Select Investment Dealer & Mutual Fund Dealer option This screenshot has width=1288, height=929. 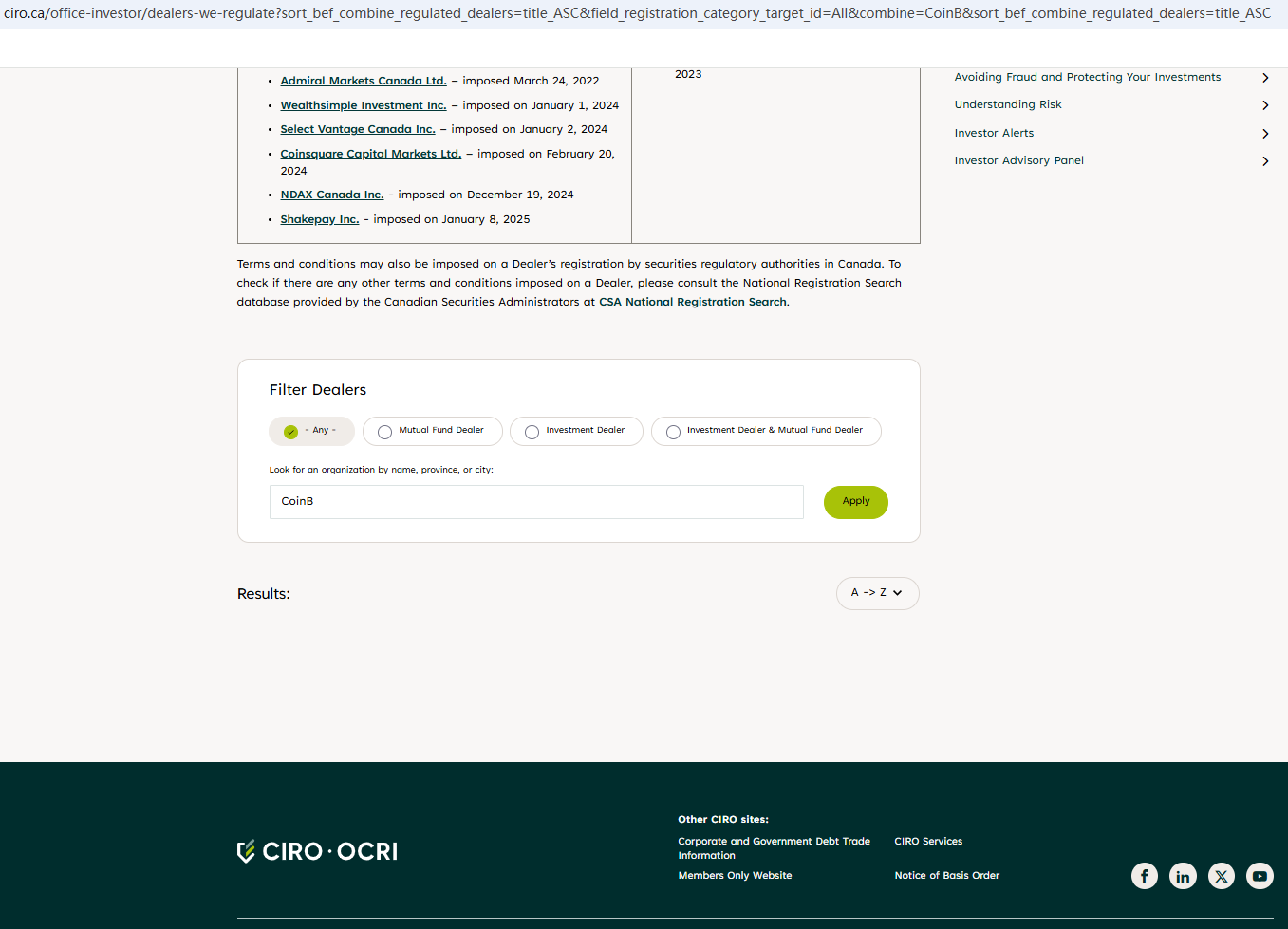point(766,431)
